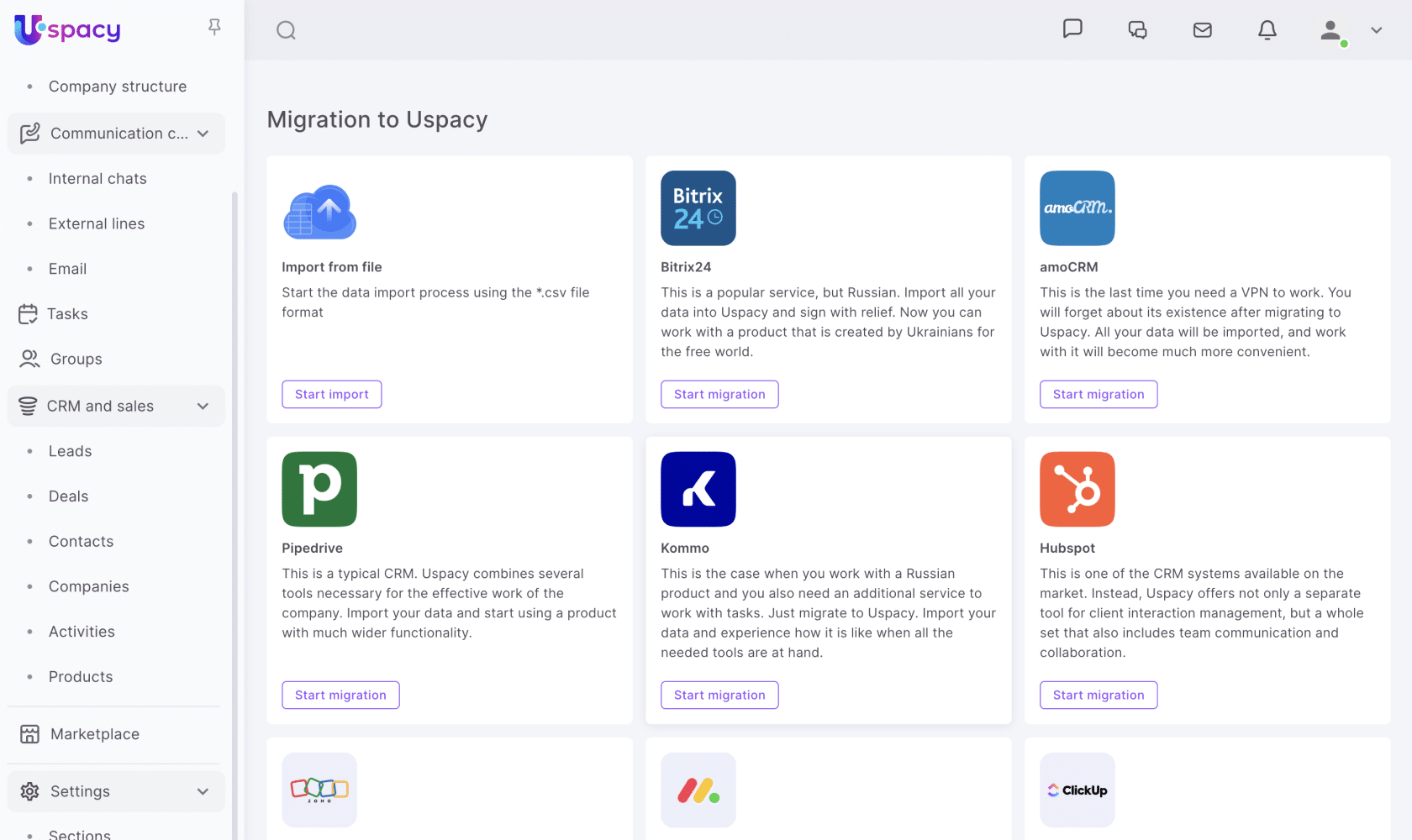The width and height of the screenshot is (1412, 840).
Task: Click the Uspacy logo
Action: pyautogui.click(x=67, y=29)
